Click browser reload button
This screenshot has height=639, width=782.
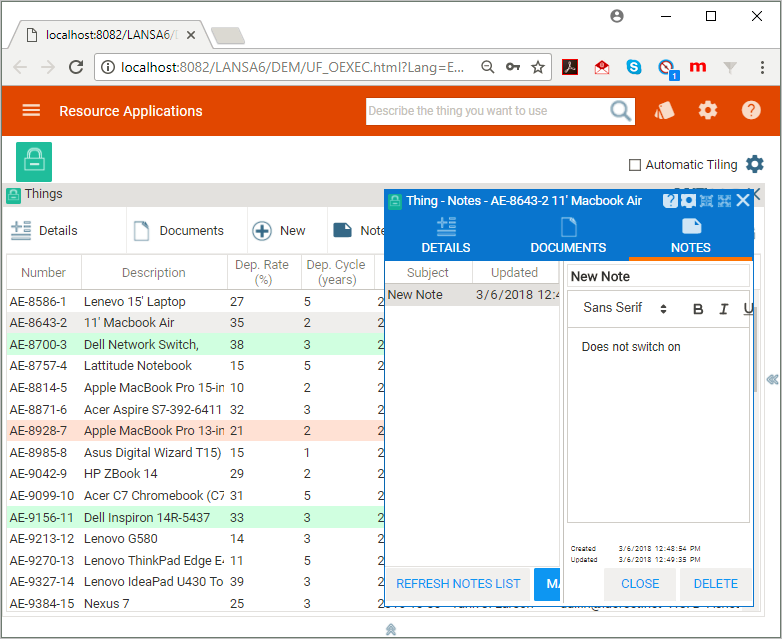[x=76, y=67]
